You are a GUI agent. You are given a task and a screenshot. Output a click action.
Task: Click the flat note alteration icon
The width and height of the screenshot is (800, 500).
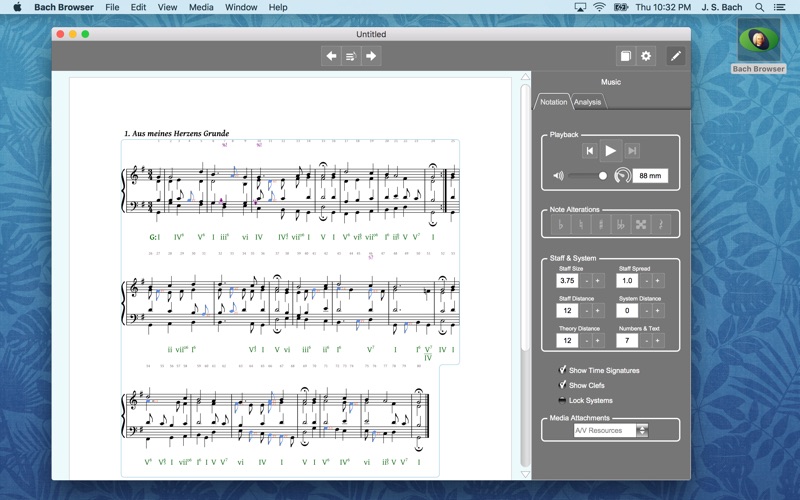pyautogui.click(x=561, y=224)
